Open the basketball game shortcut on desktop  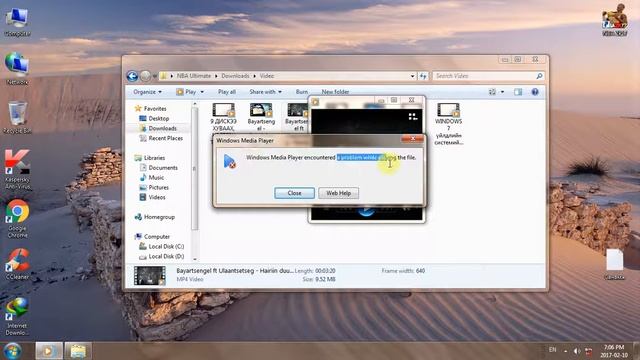point(615,20)
